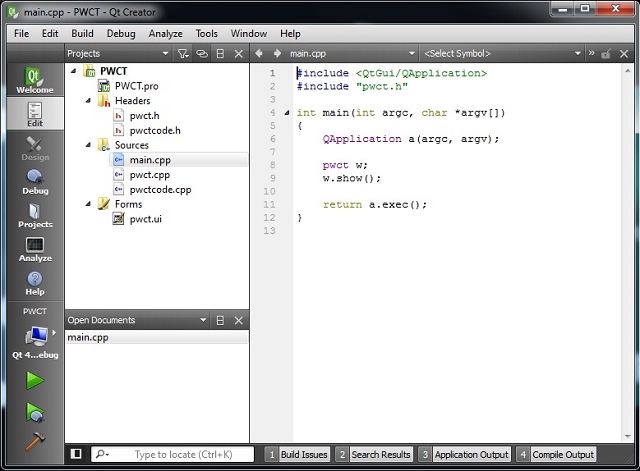Image resolution: width=640 pixels, height=471 pixels.
Task: Switch to Edit mode
Action: [x=35, y=114]
